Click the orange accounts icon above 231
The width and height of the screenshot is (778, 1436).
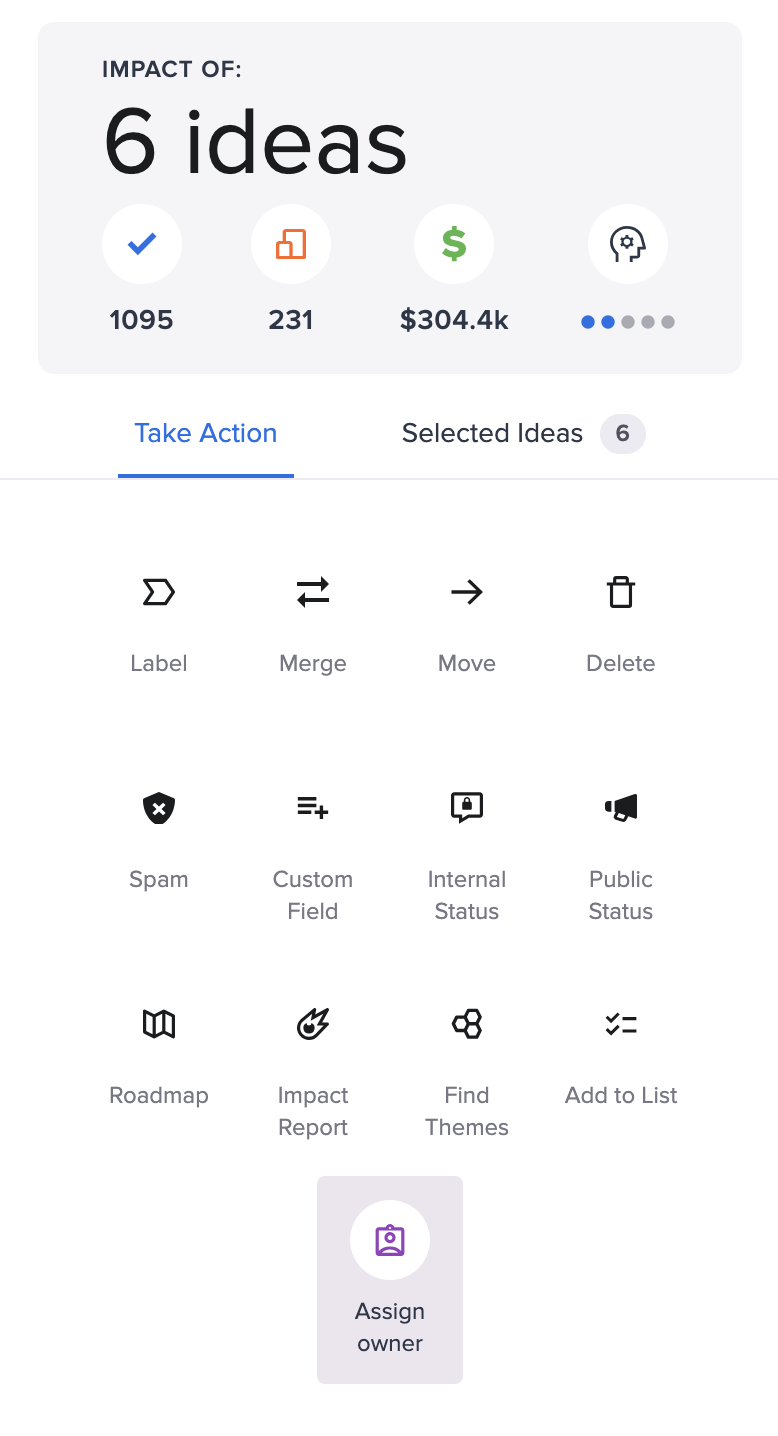pyautogui.click(x=291, y=244)
